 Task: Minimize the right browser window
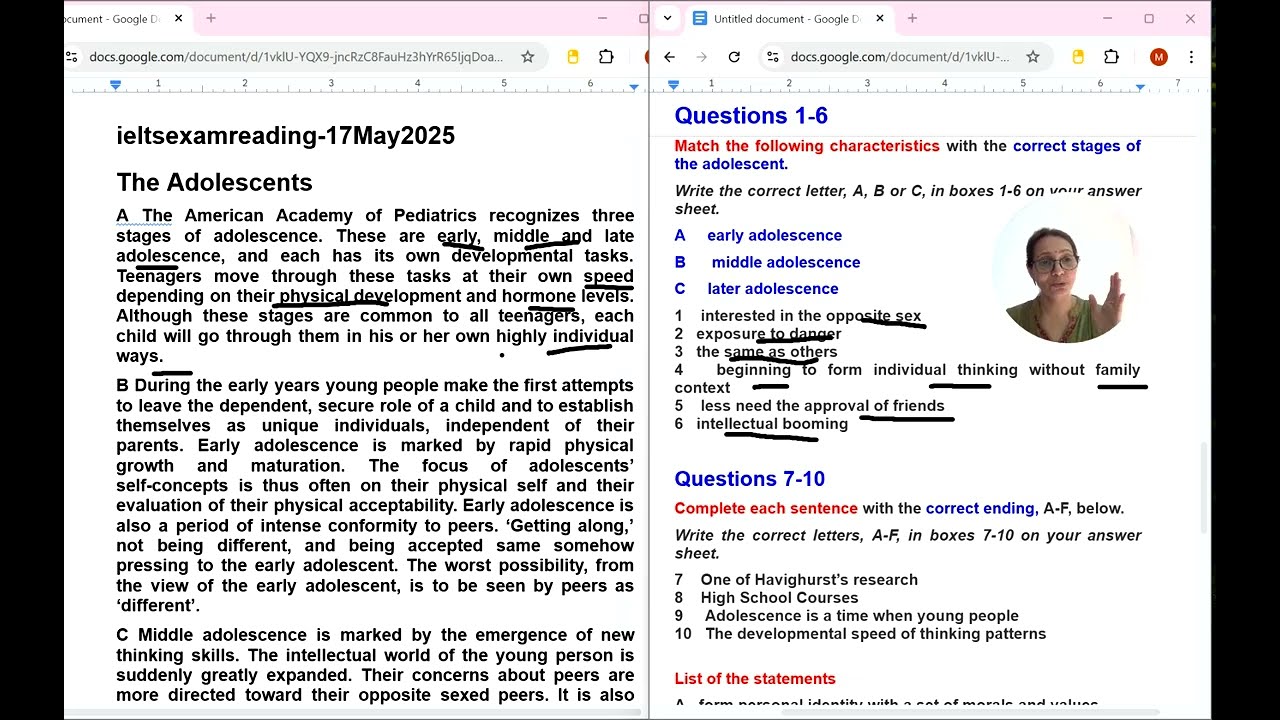pyautogui.click(x=1107, y=18)
